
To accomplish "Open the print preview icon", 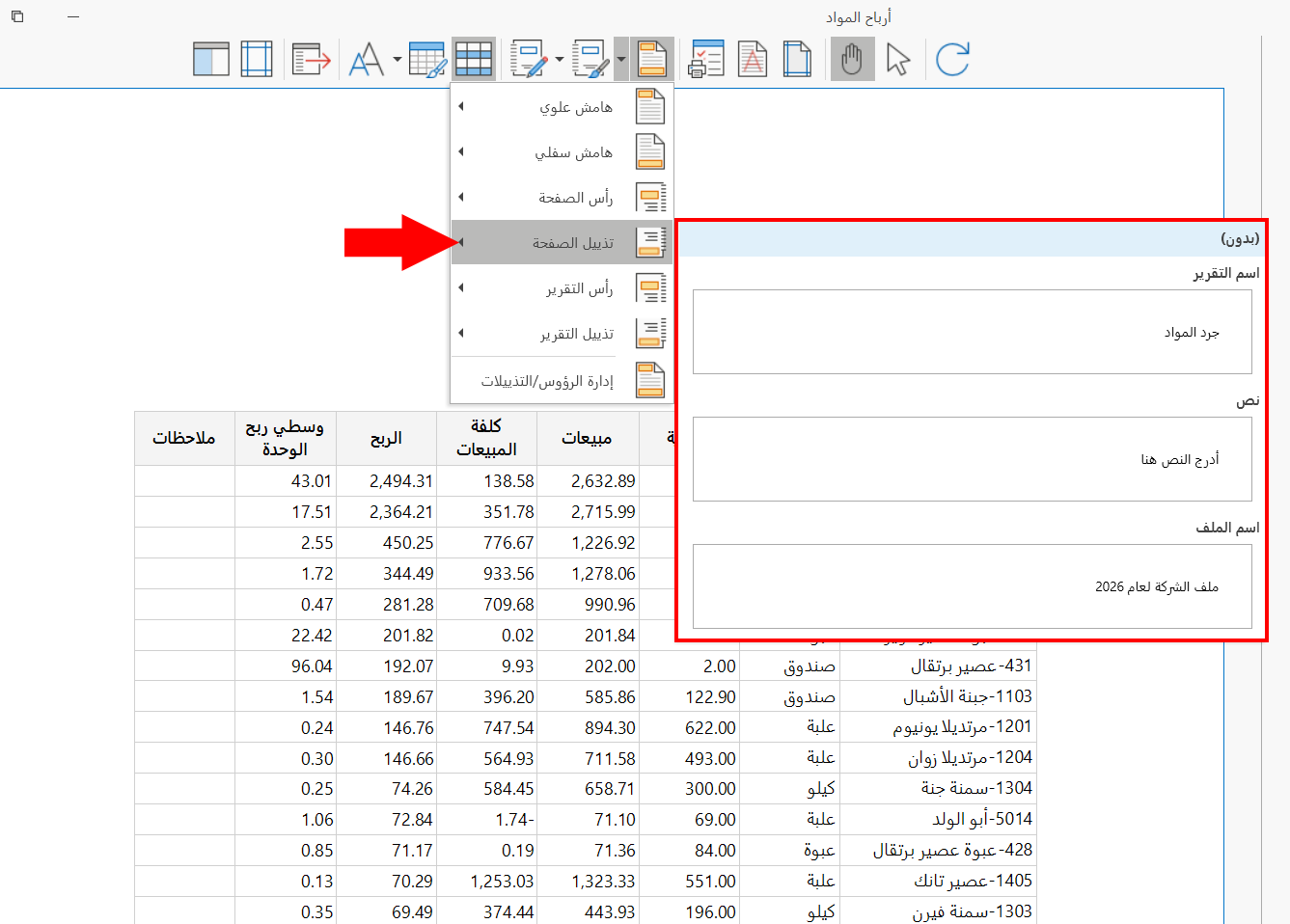I will click(706, 59).
